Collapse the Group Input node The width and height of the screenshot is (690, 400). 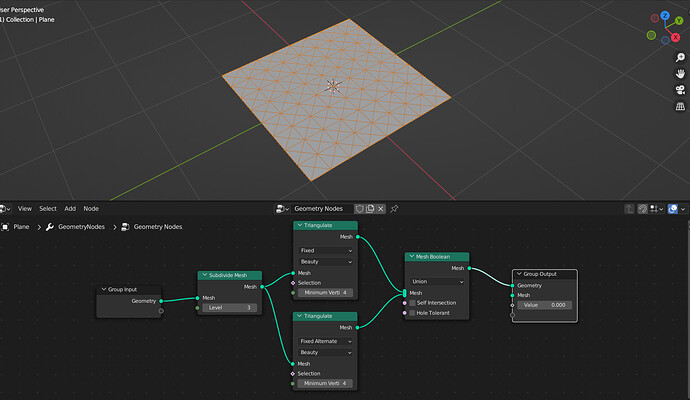[x=104, y=289]
